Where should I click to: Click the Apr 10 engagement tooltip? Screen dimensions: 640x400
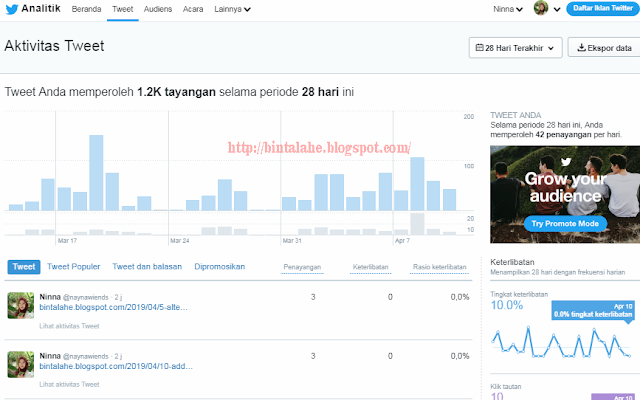pos(592,311)
